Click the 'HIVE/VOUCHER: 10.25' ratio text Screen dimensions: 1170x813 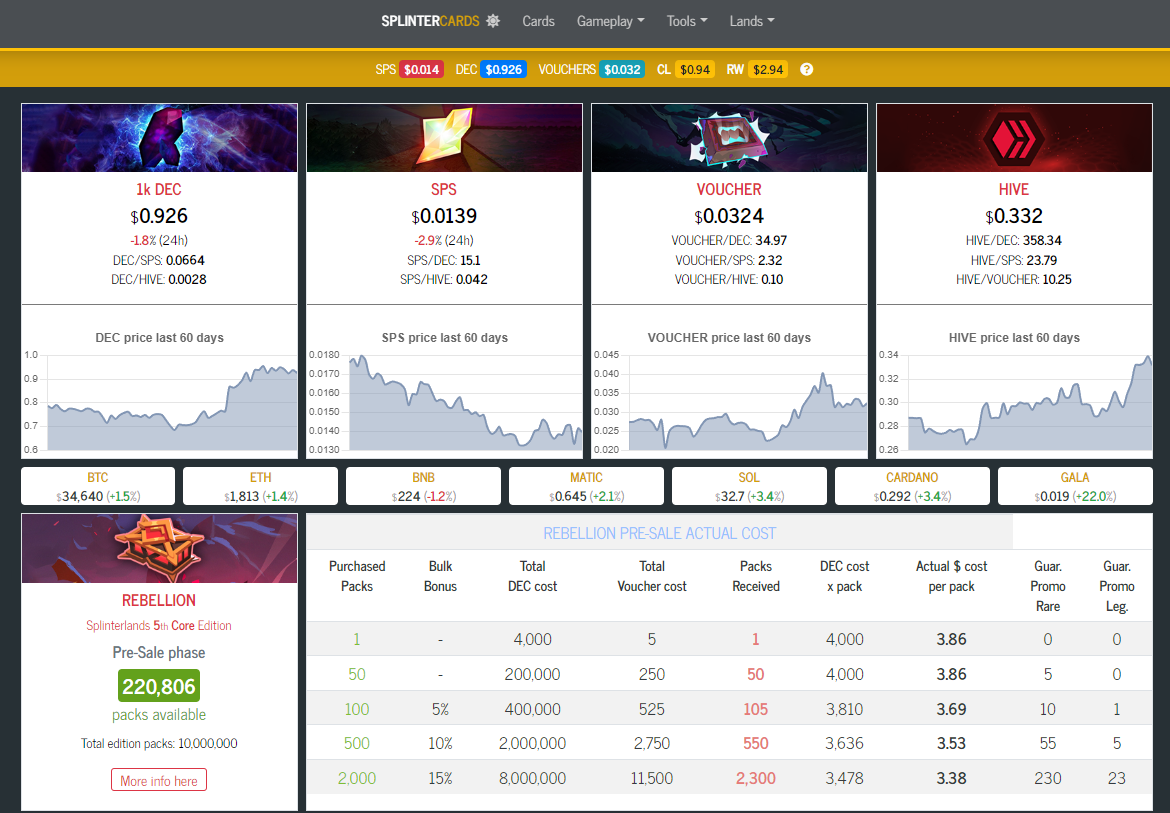click(x=1014, y=280)
